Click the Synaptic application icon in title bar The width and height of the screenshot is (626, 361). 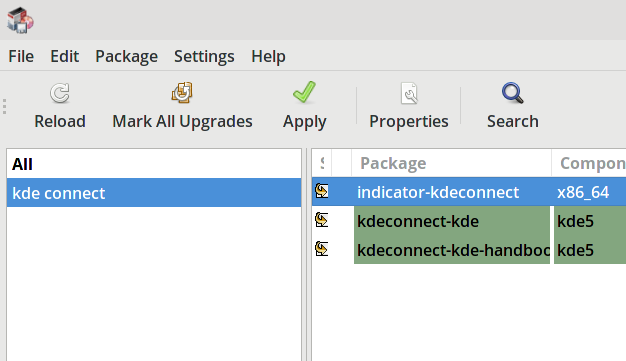pos(20,20)
